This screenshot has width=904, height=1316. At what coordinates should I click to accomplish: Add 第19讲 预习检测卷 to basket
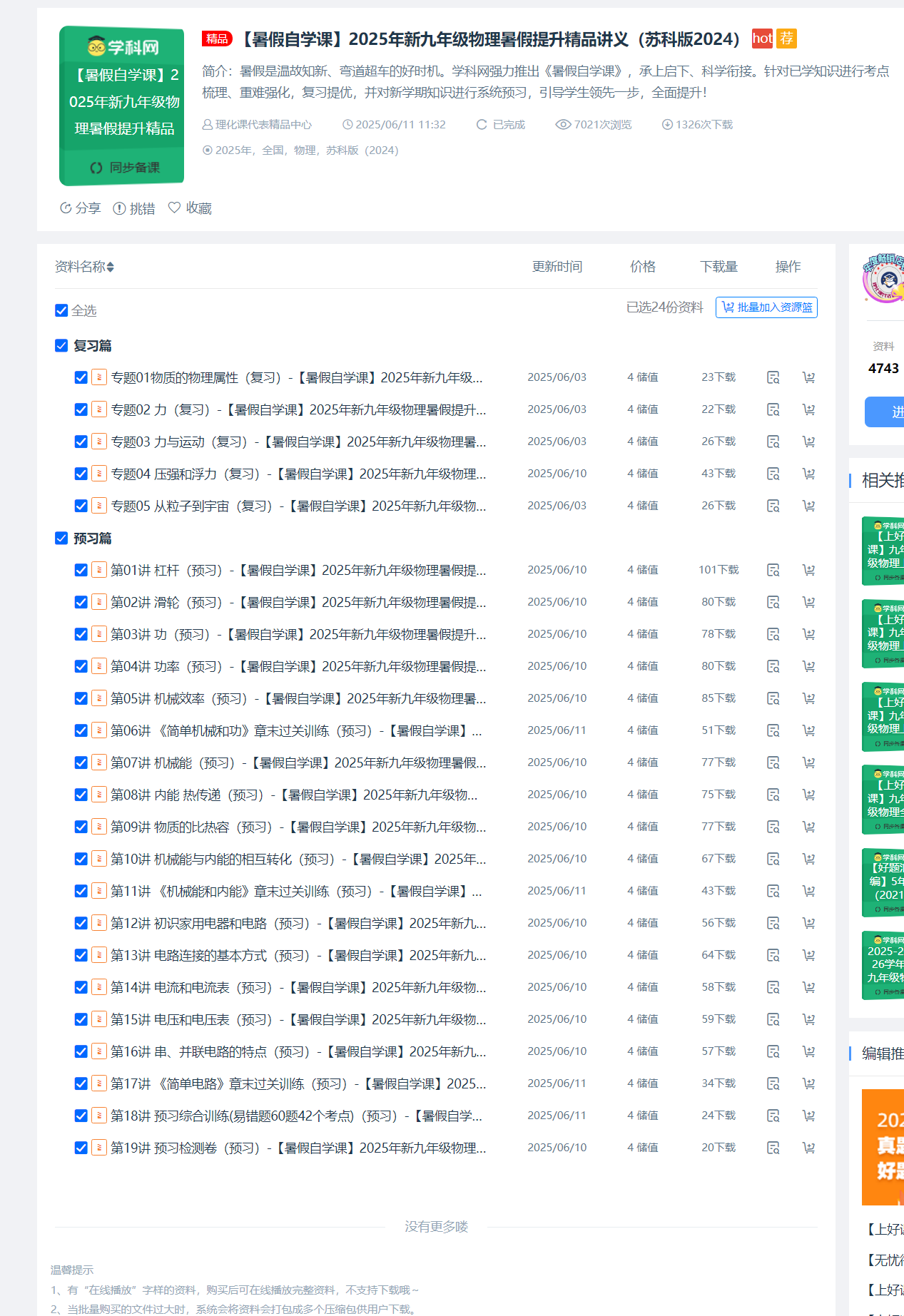(808, 1148)
